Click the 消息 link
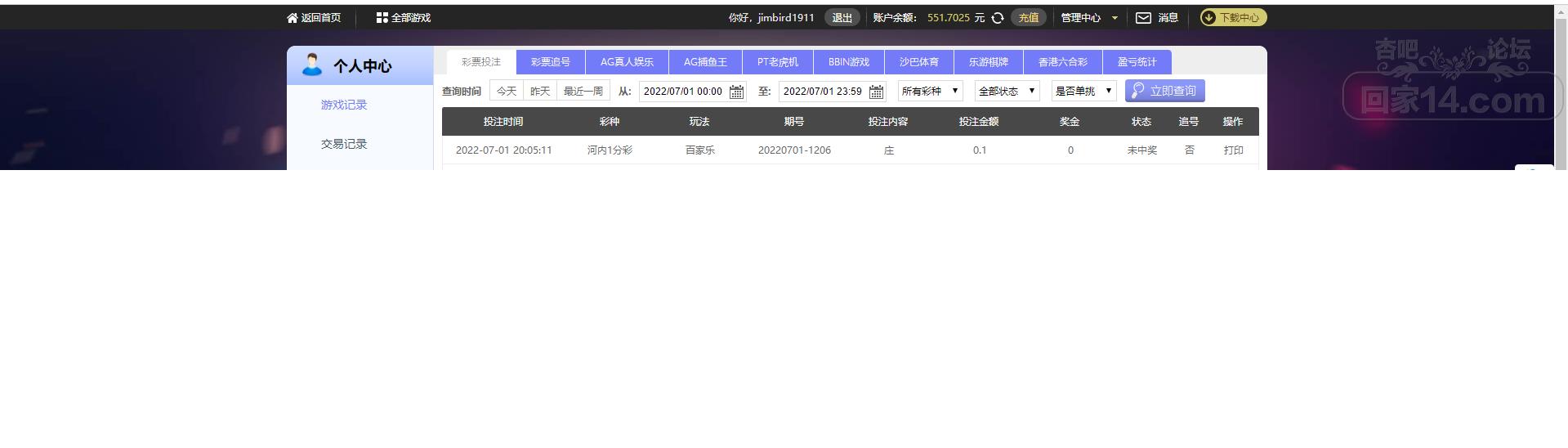 click(1168, 17)
